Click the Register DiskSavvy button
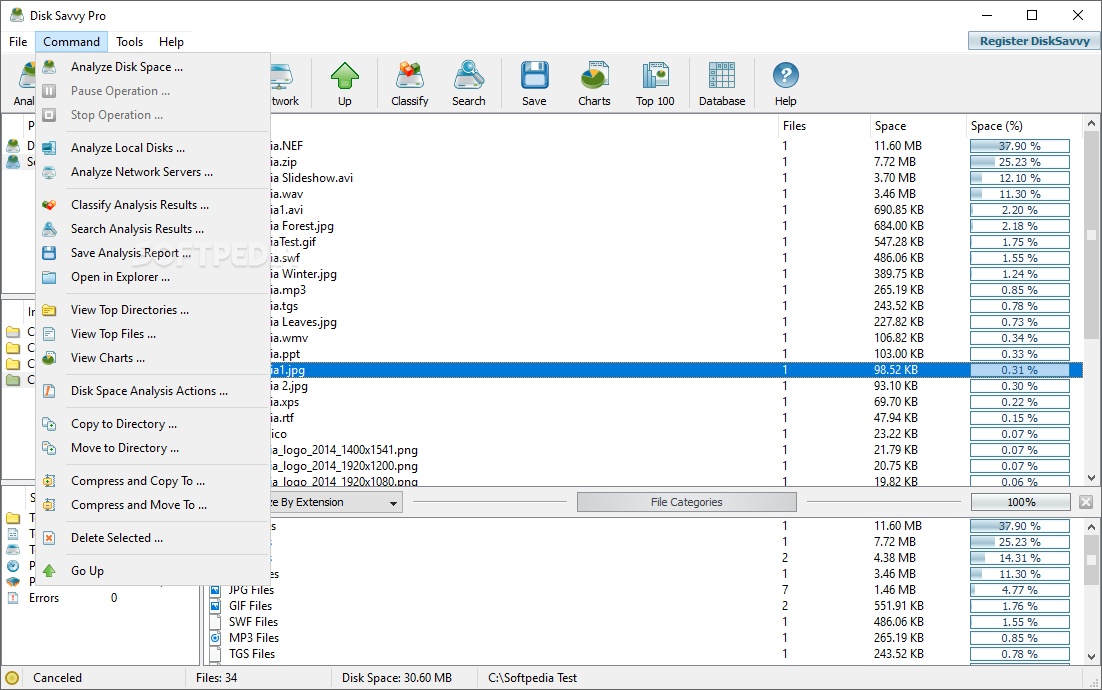 click(1034, 41)
